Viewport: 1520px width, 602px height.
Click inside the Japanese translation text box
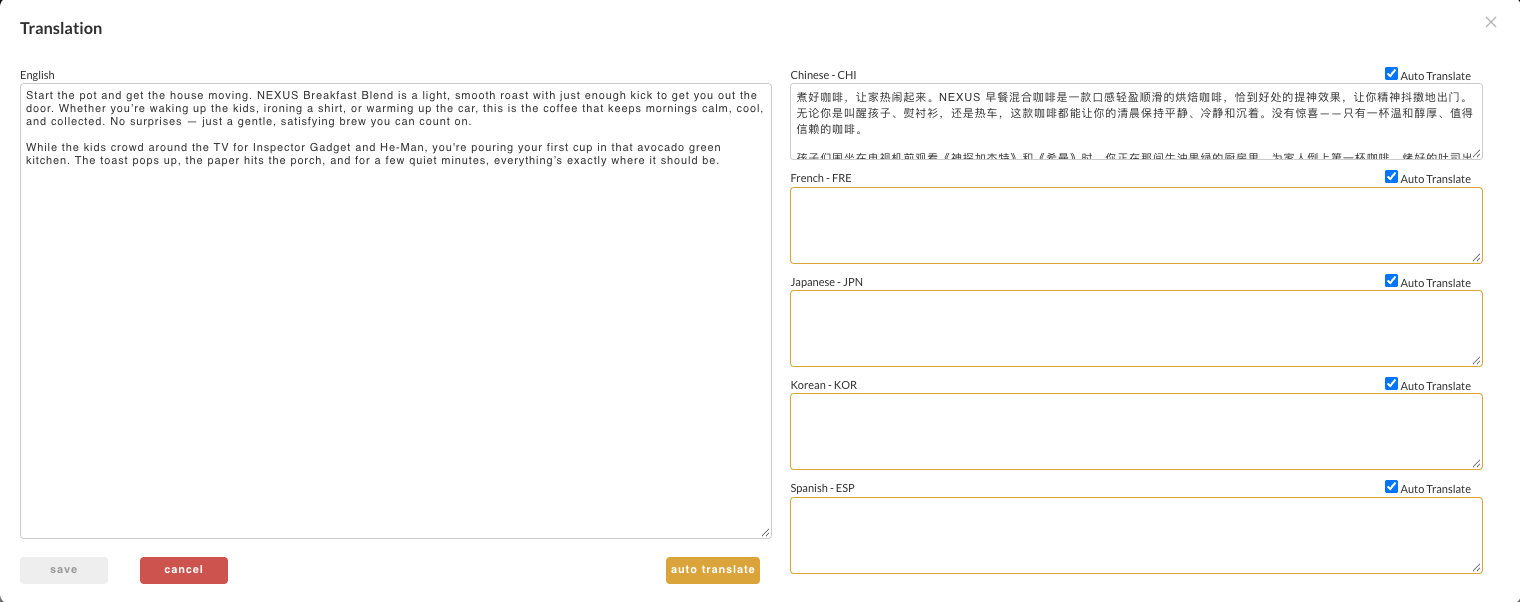pyautogui.click(x=1136, y=328)
